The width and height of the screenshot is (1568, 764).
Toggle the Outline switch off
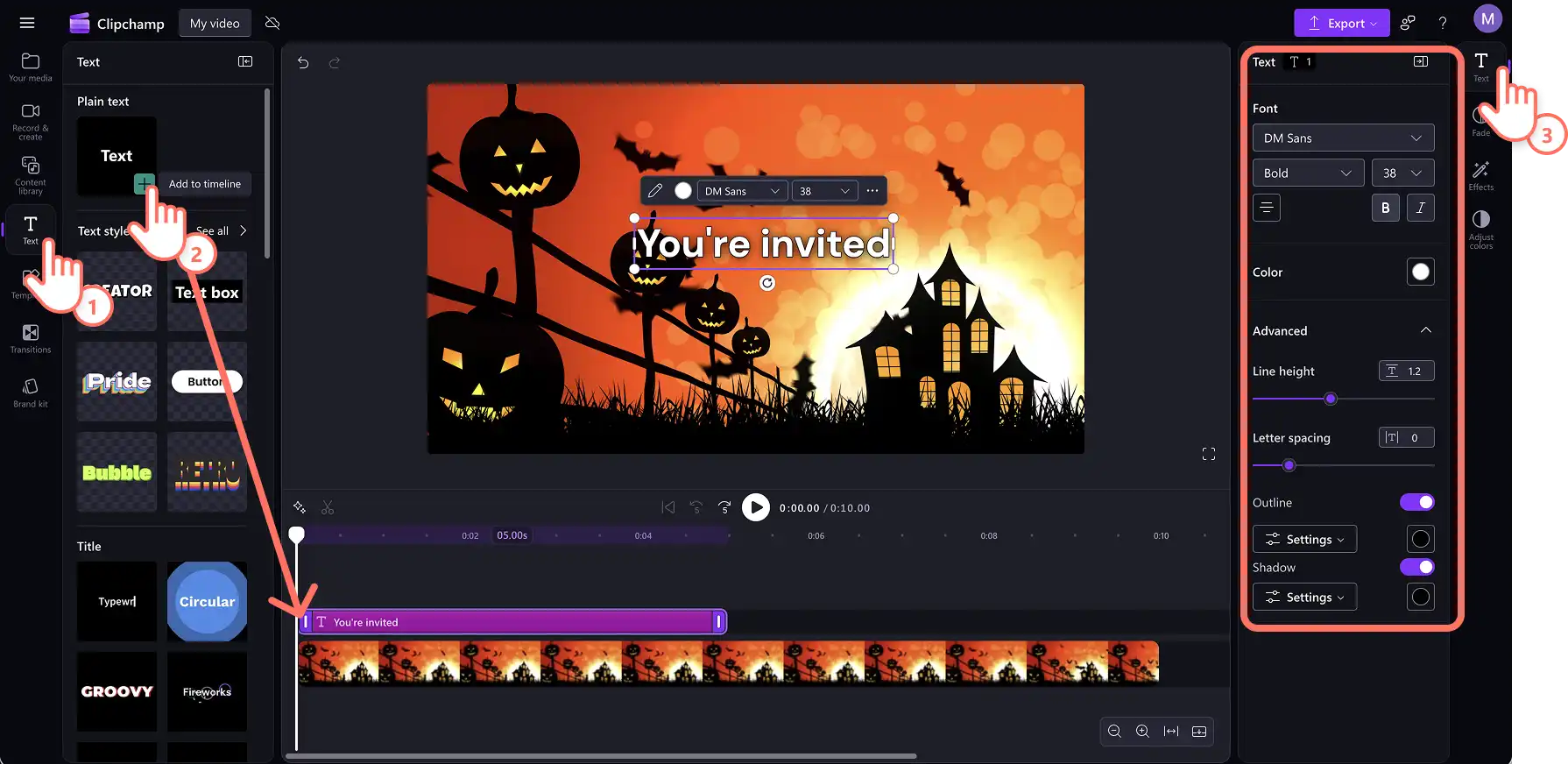pos(1416,502)
